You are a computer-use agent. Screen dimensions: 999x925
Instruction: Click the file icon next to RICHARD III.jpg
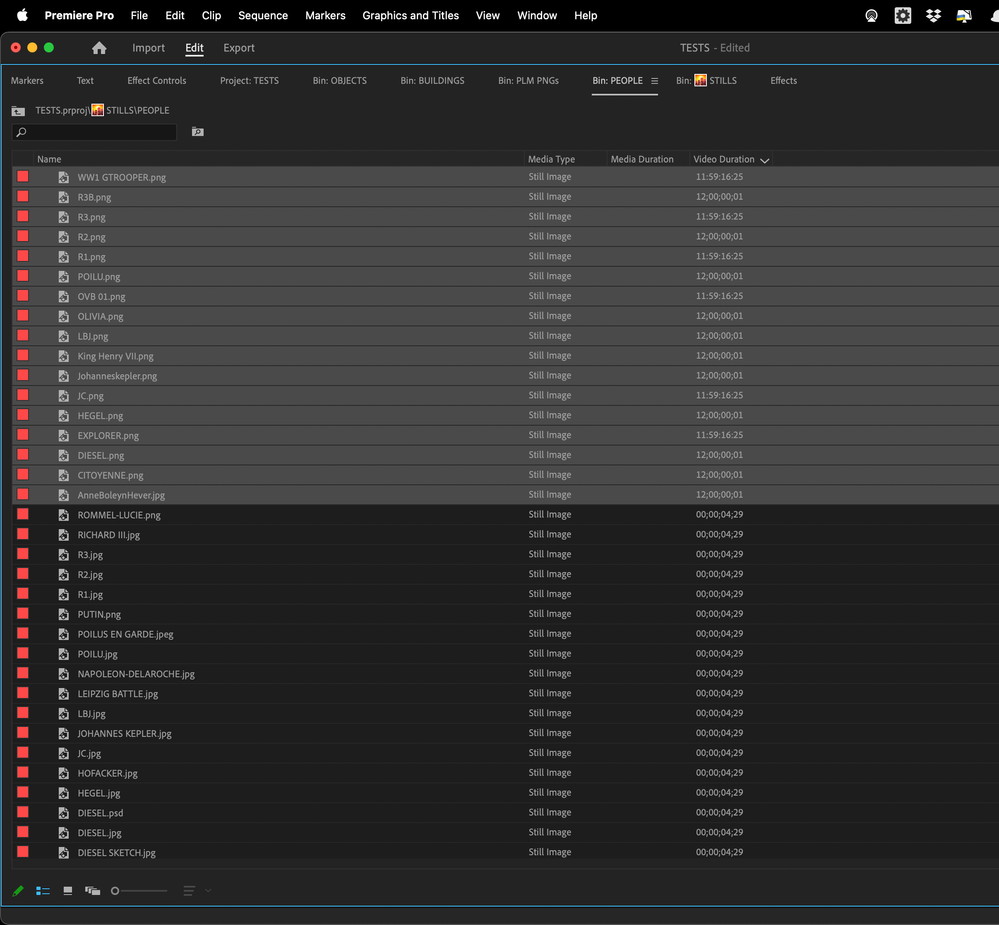click(64, 534)
